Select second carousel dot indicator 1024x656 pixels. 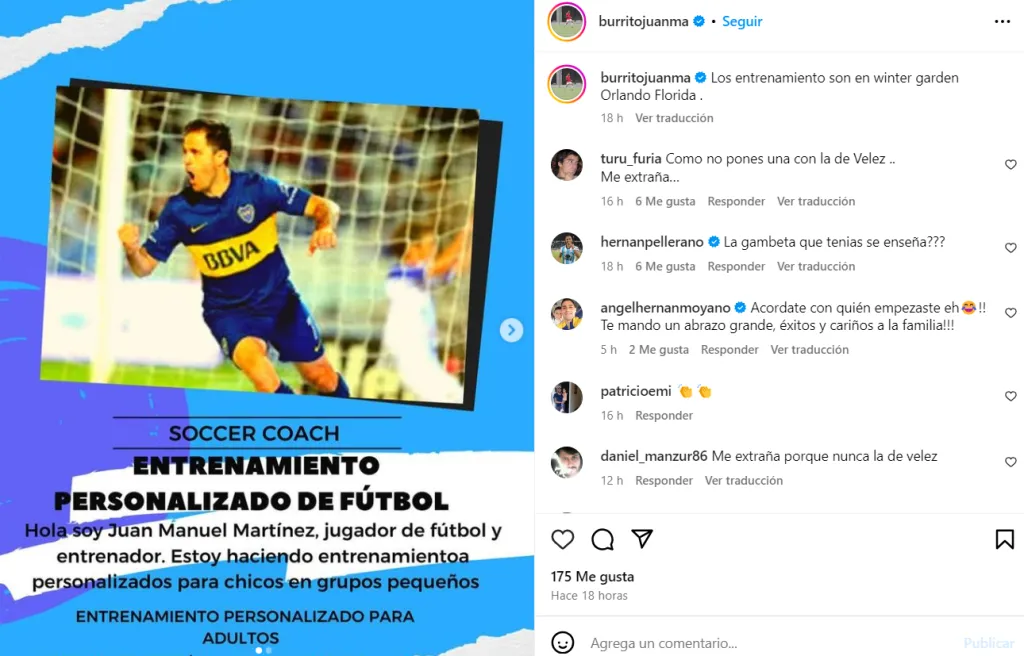268,650
